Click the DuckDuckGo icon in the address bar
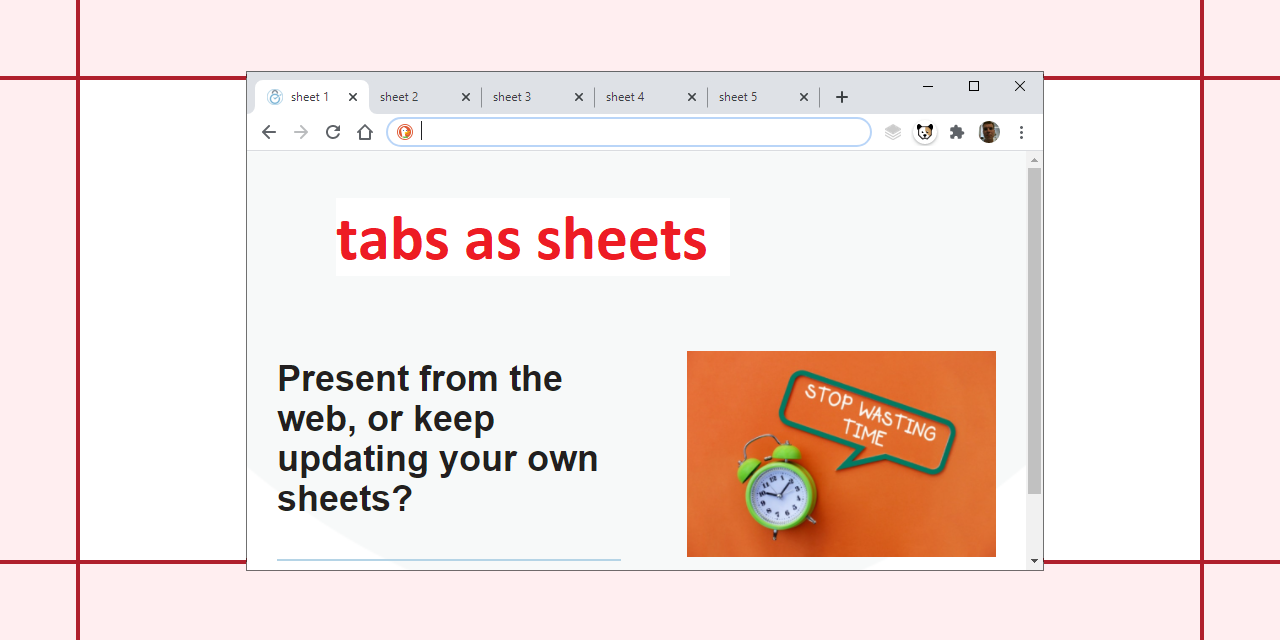Viewport: 1280px width, 640px height. 404,131
